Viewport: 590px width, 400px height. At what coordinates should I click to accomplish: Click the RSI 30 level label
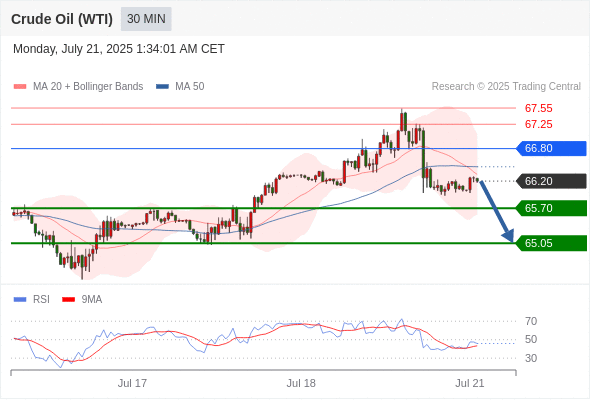(531, 358)
